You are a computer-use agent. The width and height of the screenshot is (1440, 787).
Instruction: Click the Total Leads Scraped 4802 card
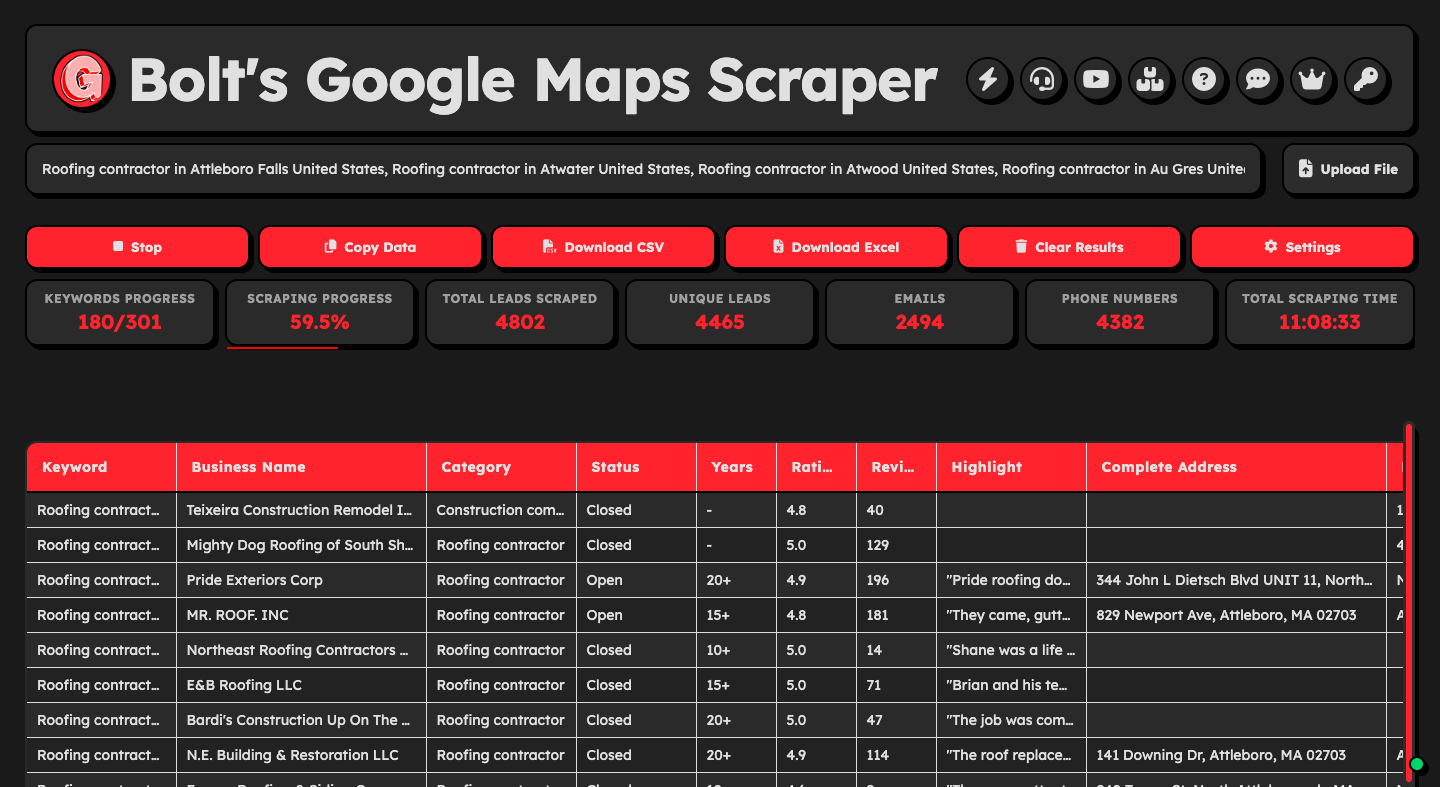520,313
